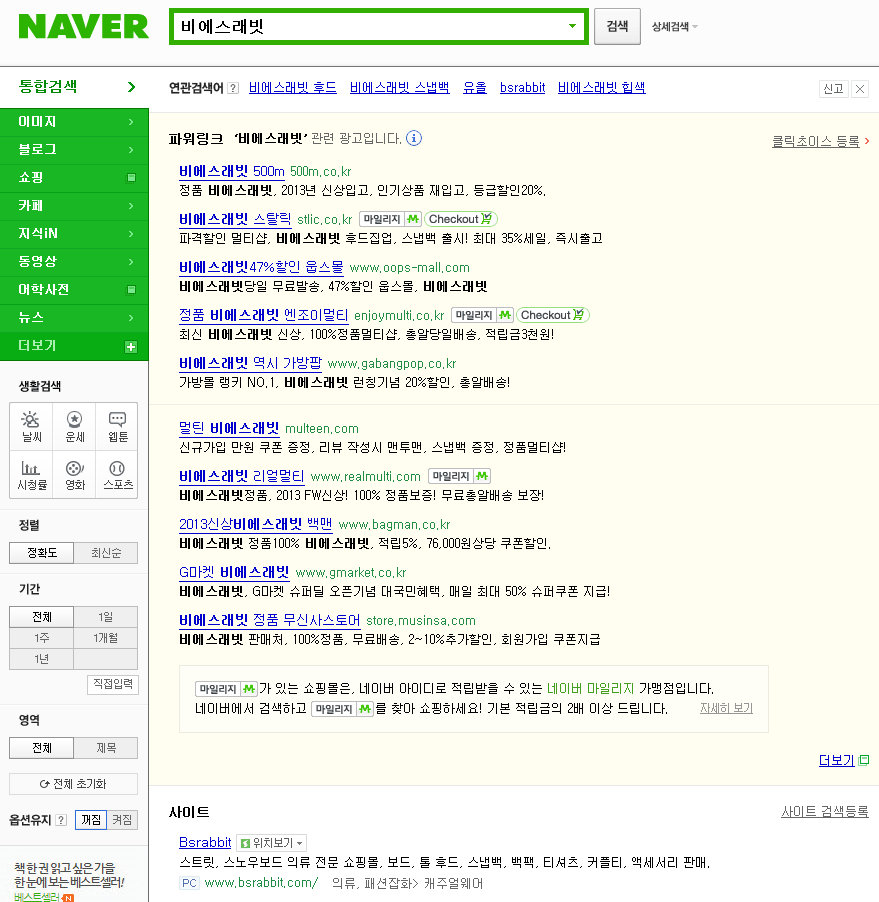This screenshot has height=902, width=879.
Task: Click the 마일리지 badge next to realmulti.com
Action: 459,476
